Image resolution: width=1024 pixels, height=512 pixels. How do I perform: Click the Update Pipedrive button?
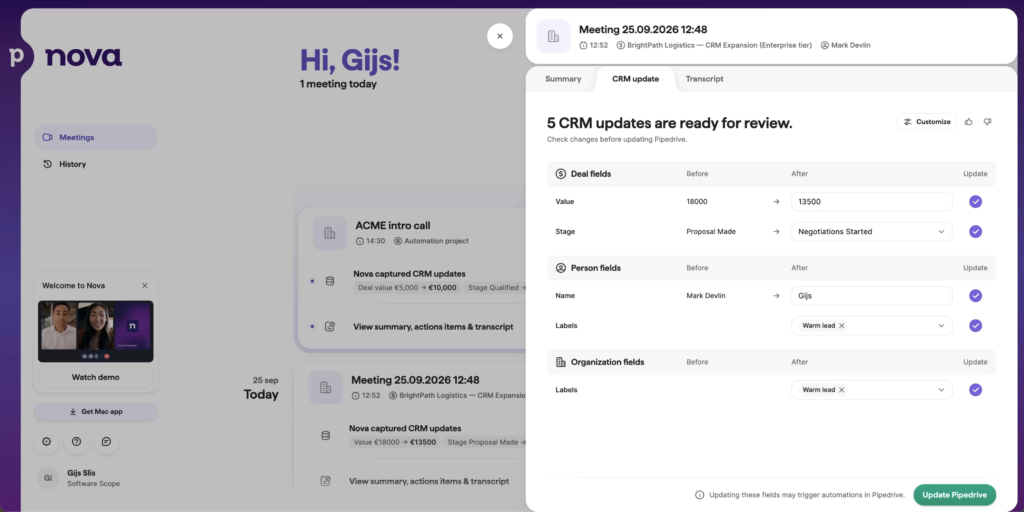pyautogui.click(x=954, y=495)
